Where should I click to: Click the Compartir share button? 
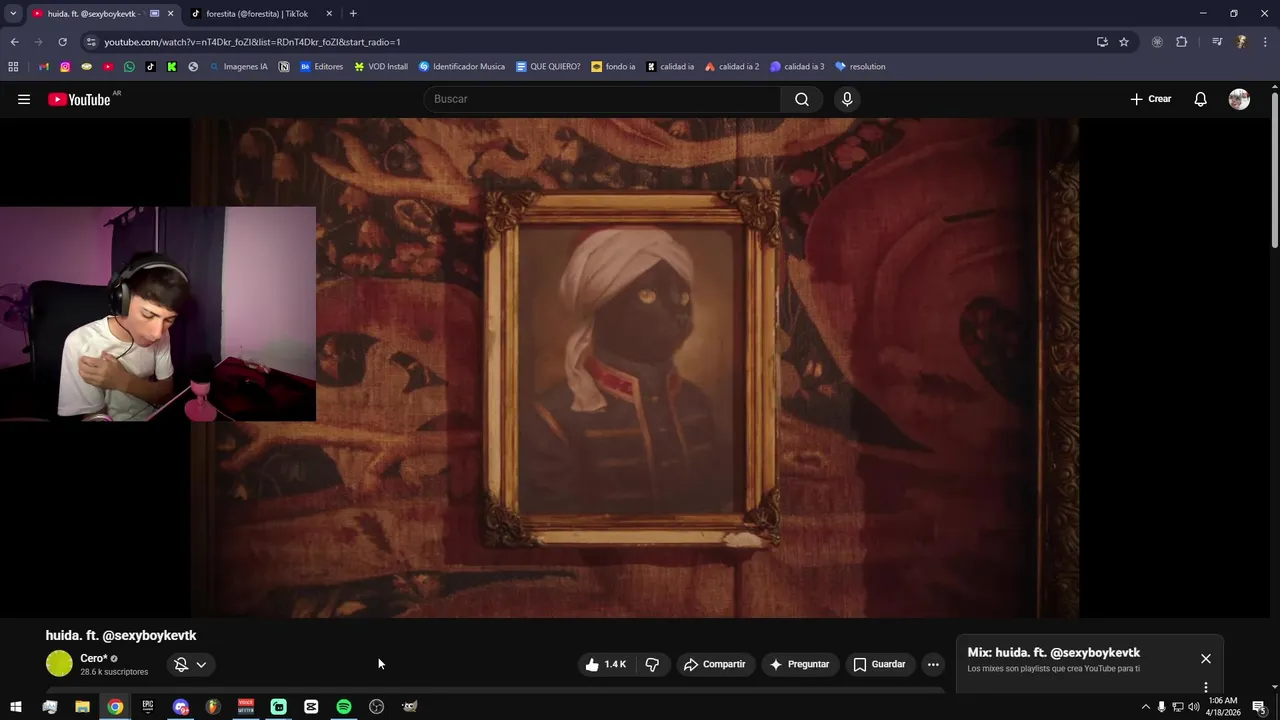714,664
